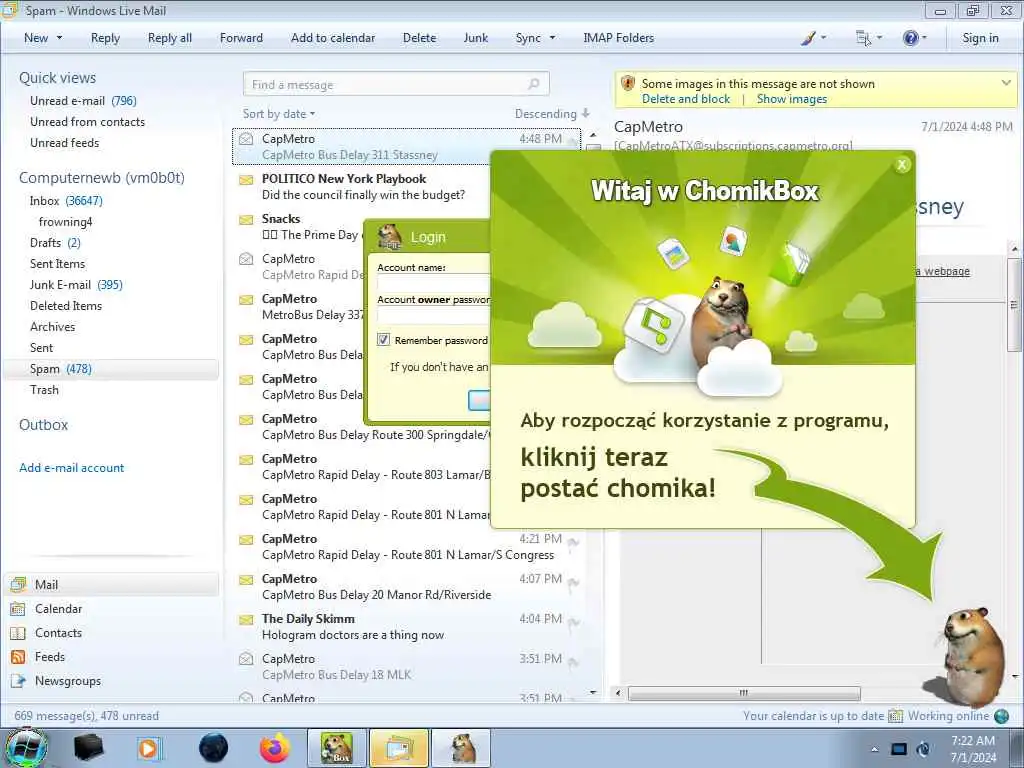Click message list scroll down arrow

pyautogui.click(x=593, y=693)
